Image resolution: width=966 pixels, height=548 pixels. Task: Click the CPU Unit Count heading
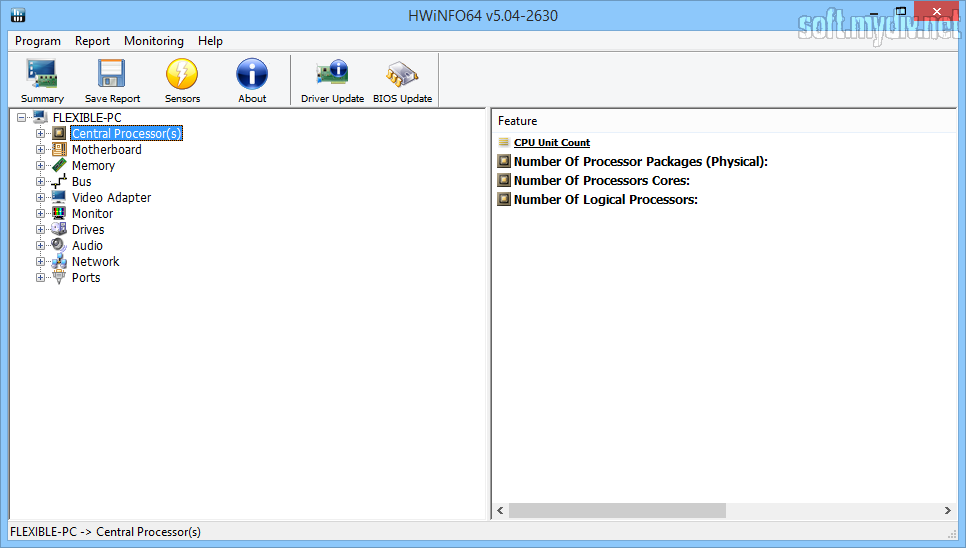[552, 142]
